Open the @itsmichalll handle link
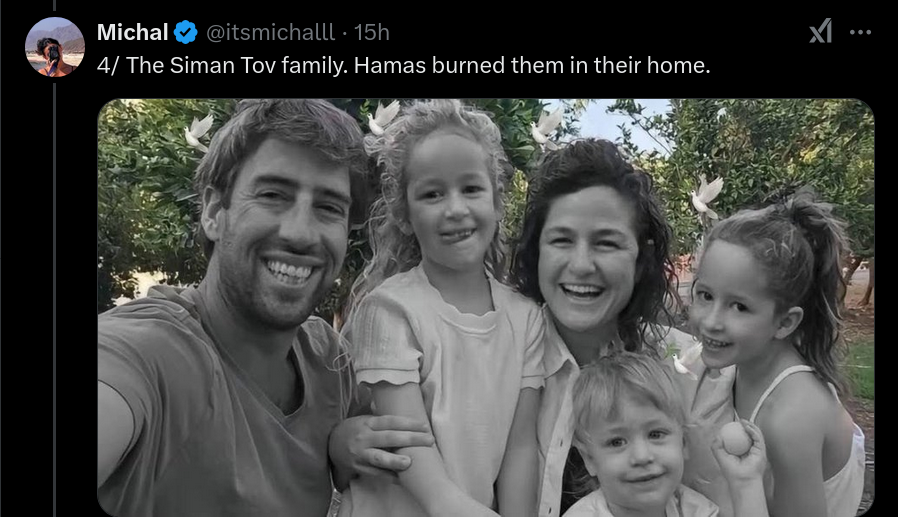This screenshot has width=898, height=517. pos(270,32)
